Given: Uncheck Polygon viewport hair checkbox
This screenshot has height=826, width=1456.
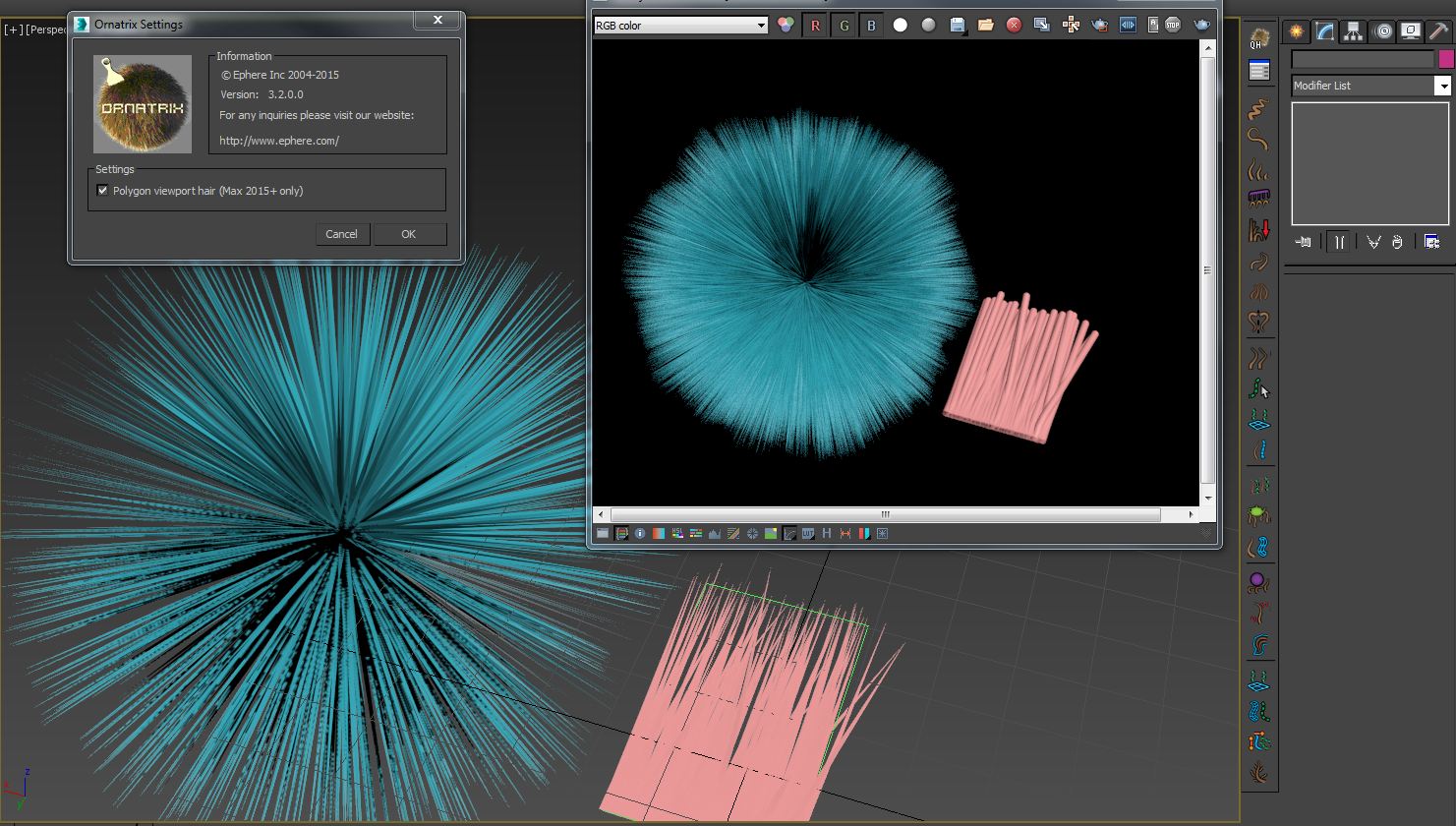Looking at the screenshot, I should pyautogui.click(x=103, y=191).
